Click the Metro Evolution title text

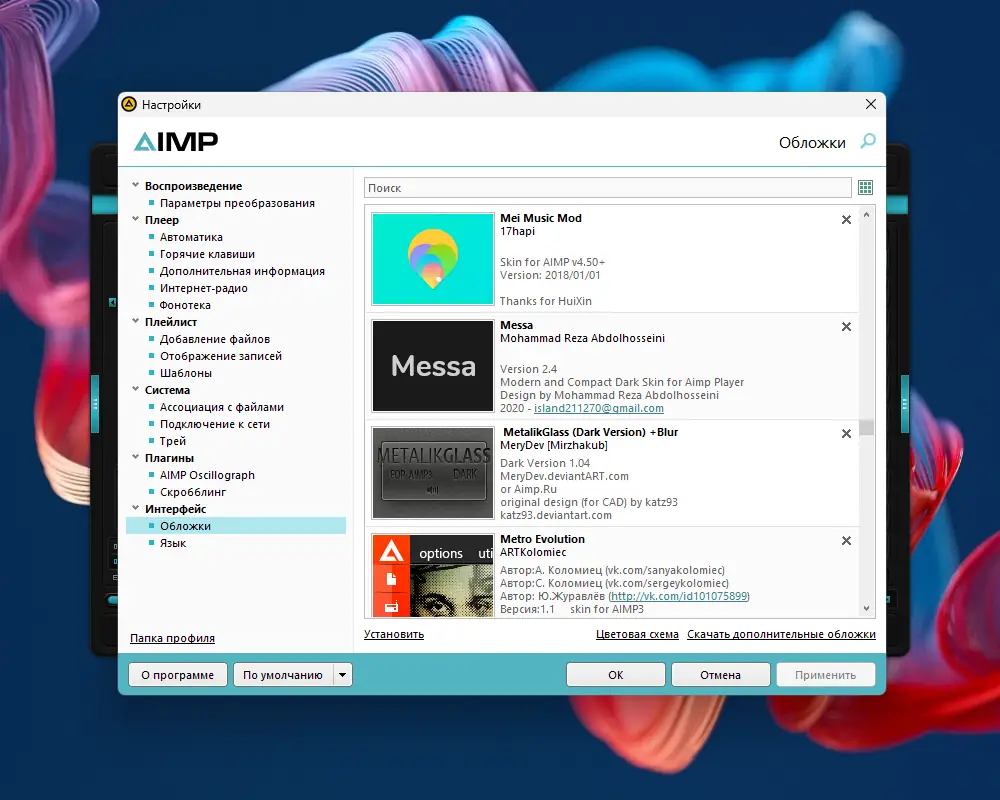542,539
